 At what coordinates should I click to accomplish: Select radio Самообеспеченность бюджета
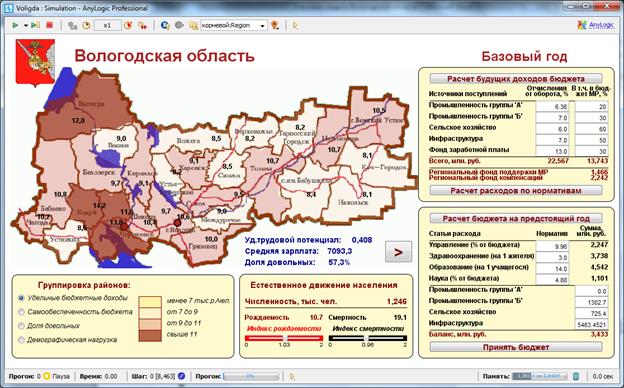(x=21, y=312)
